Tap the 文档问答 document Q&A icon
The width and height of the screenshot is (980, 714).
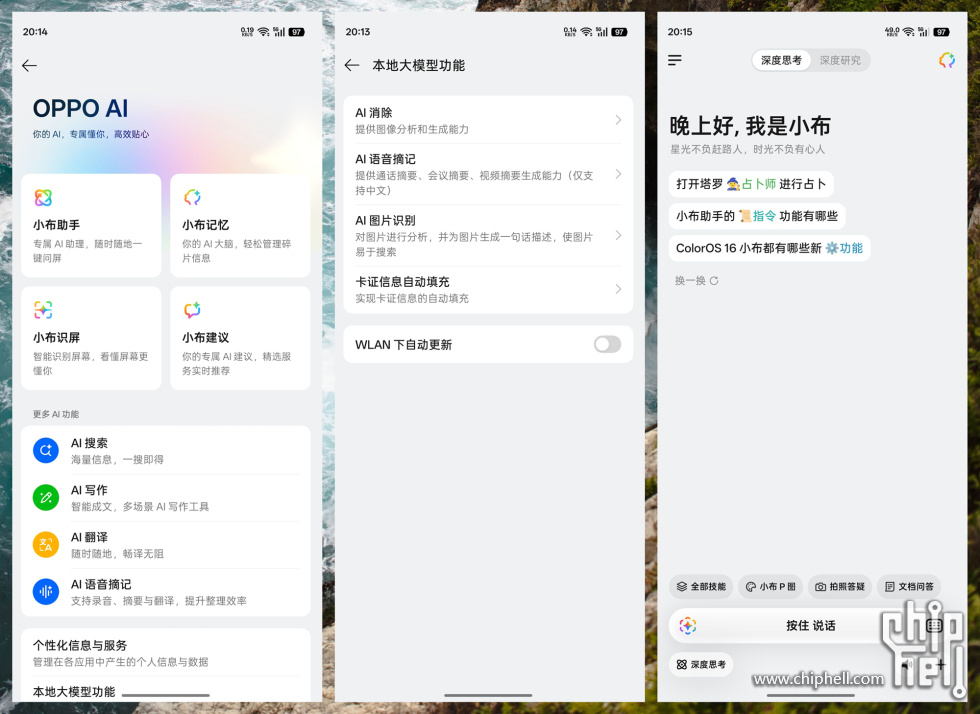886,587
